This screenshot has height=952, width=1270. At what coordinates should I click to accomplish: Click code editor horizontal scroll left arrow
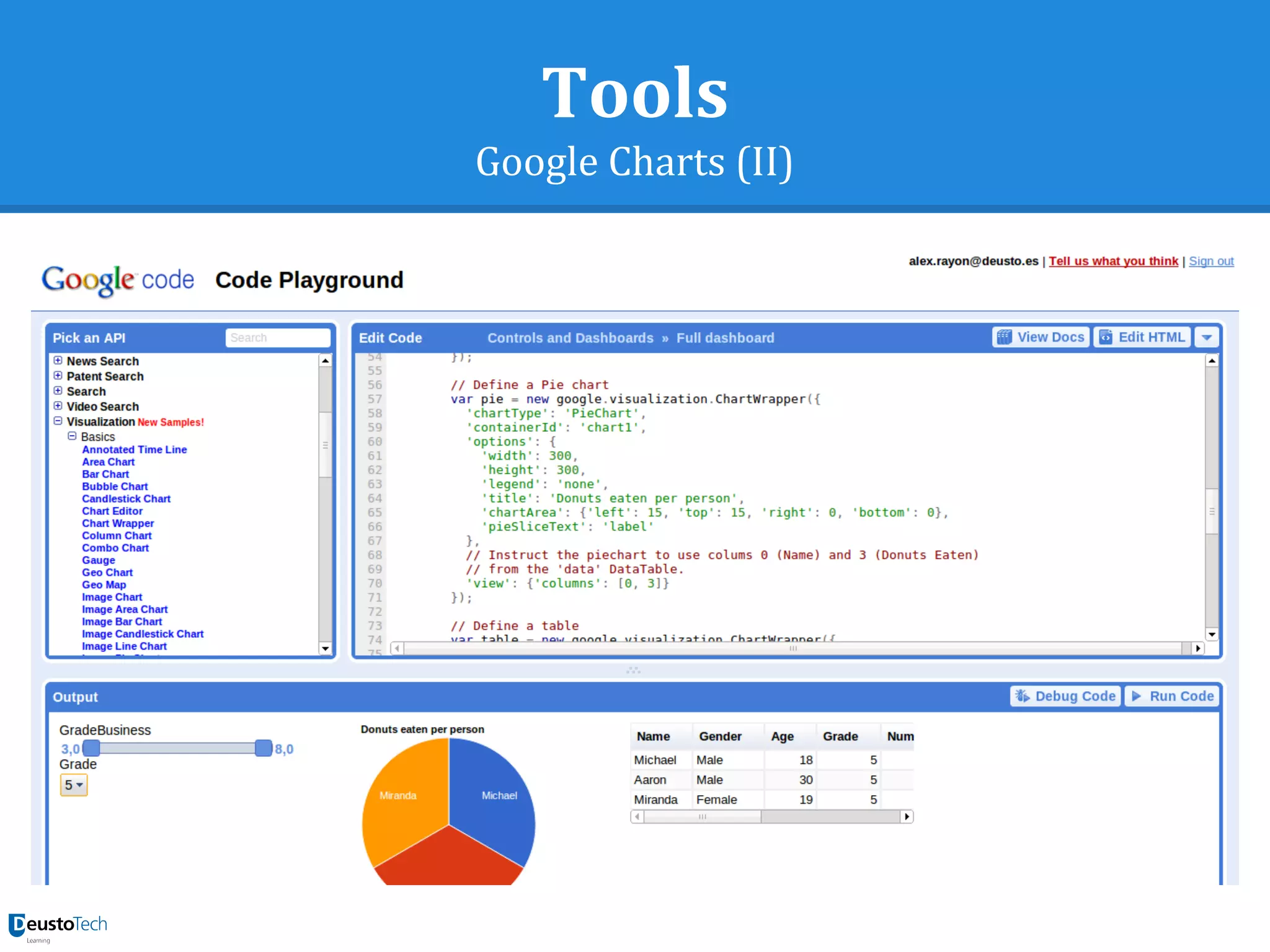tap(397, 648)
